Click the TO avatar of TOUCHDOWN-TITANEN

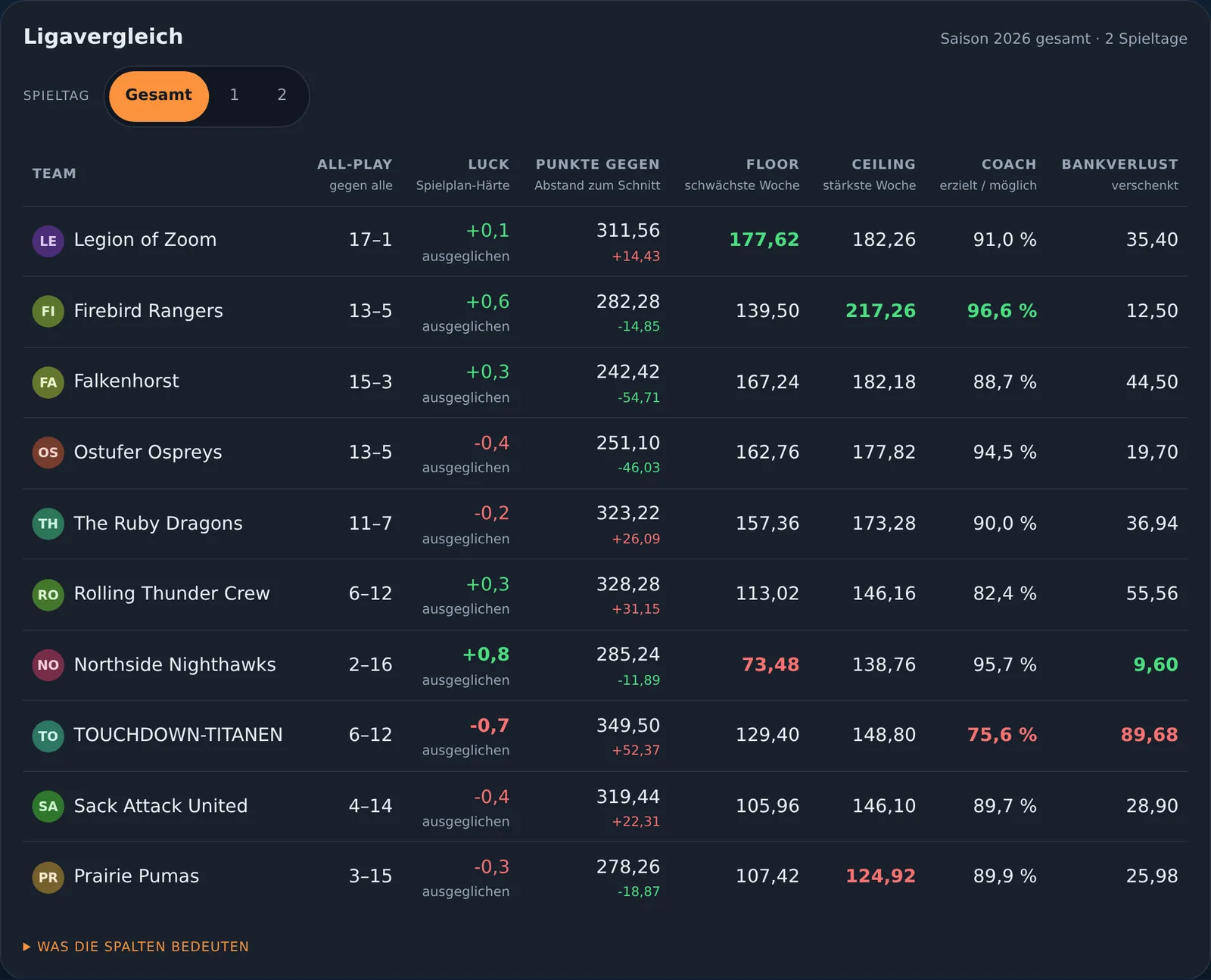[x=48, y=736]
